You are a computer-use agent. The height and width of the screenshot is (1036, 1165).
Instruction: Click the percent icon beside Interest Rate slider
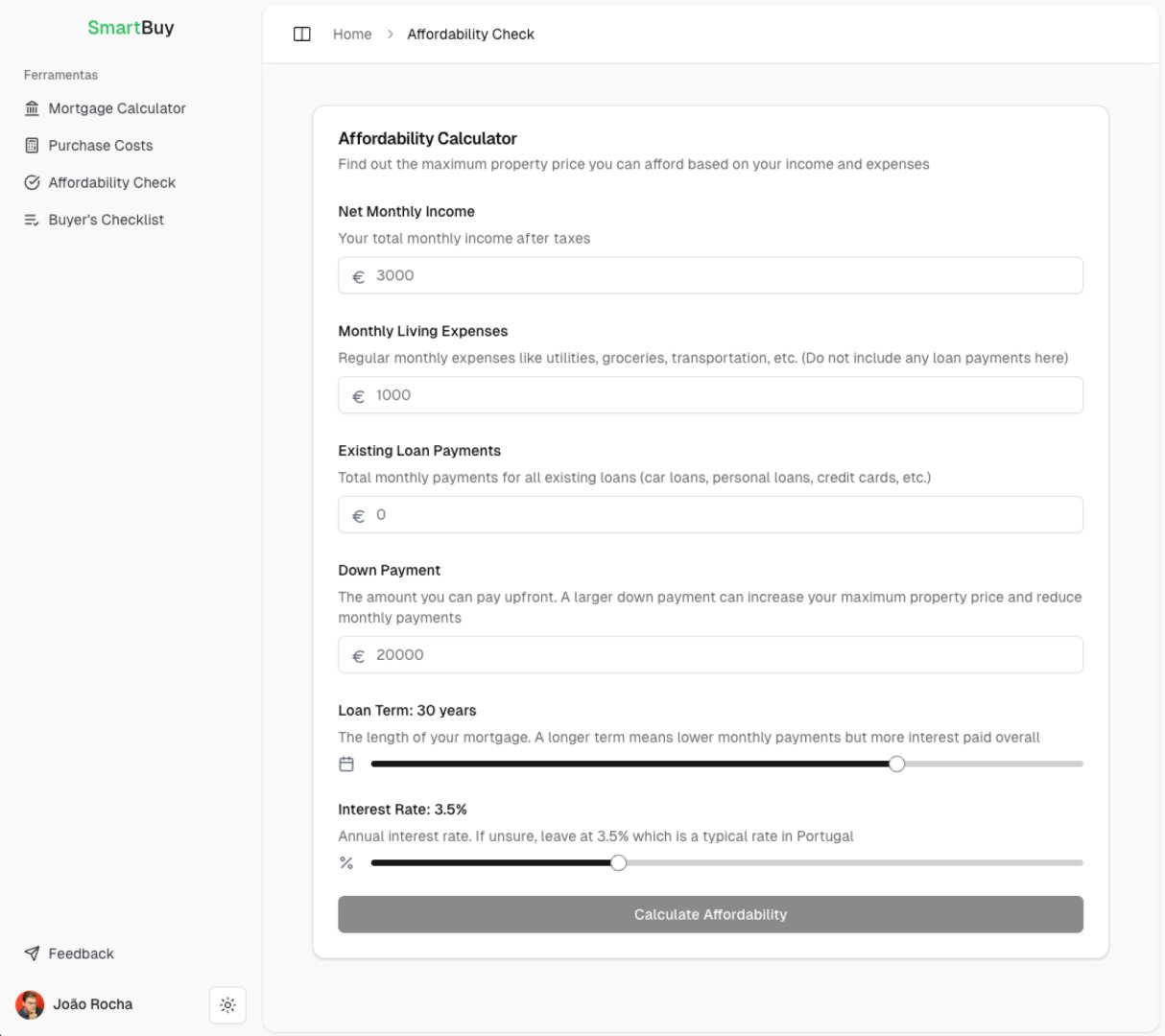[346, 863]
